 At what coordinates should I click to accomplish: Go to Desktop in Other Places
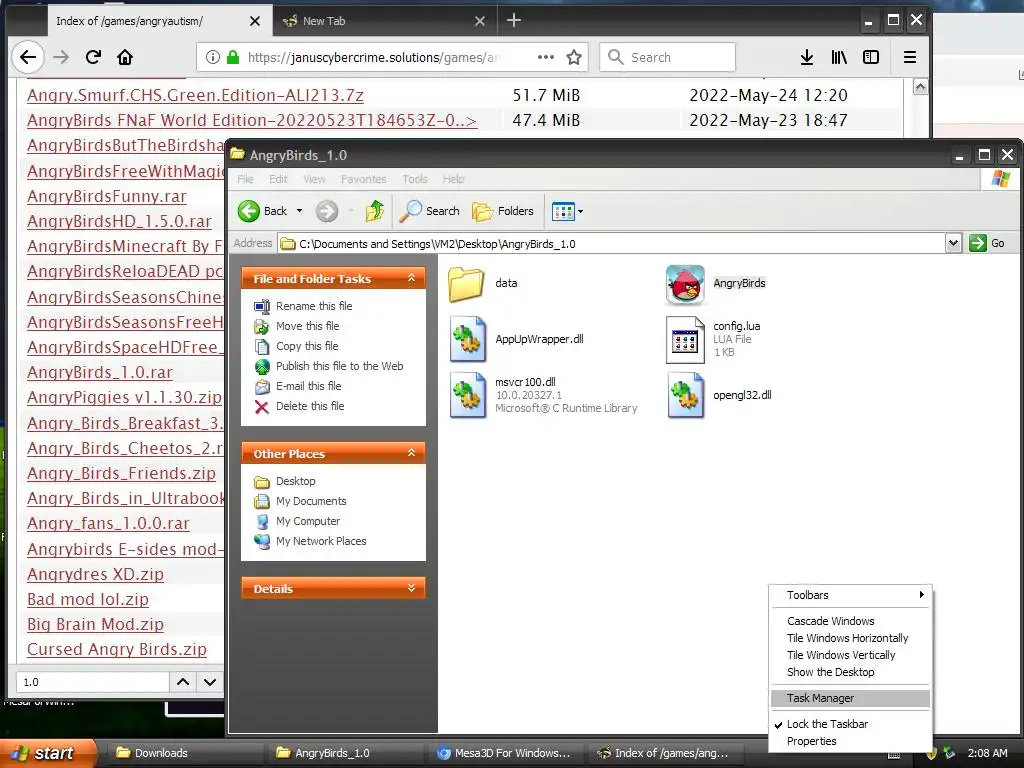[295, 481]
